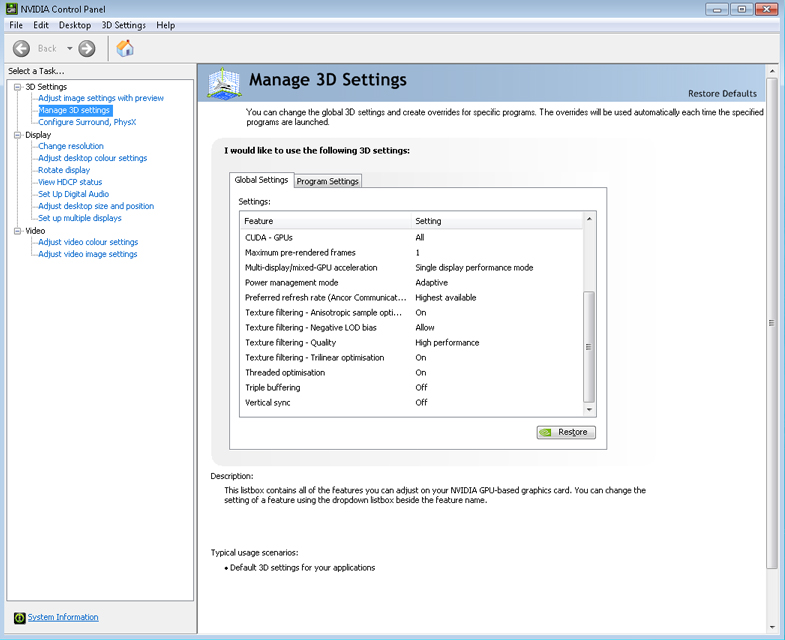The height and width of the screenshot is (640, 785).
Task: Open Adjust desktop colour settings
Action: click(x=93, y=158)
